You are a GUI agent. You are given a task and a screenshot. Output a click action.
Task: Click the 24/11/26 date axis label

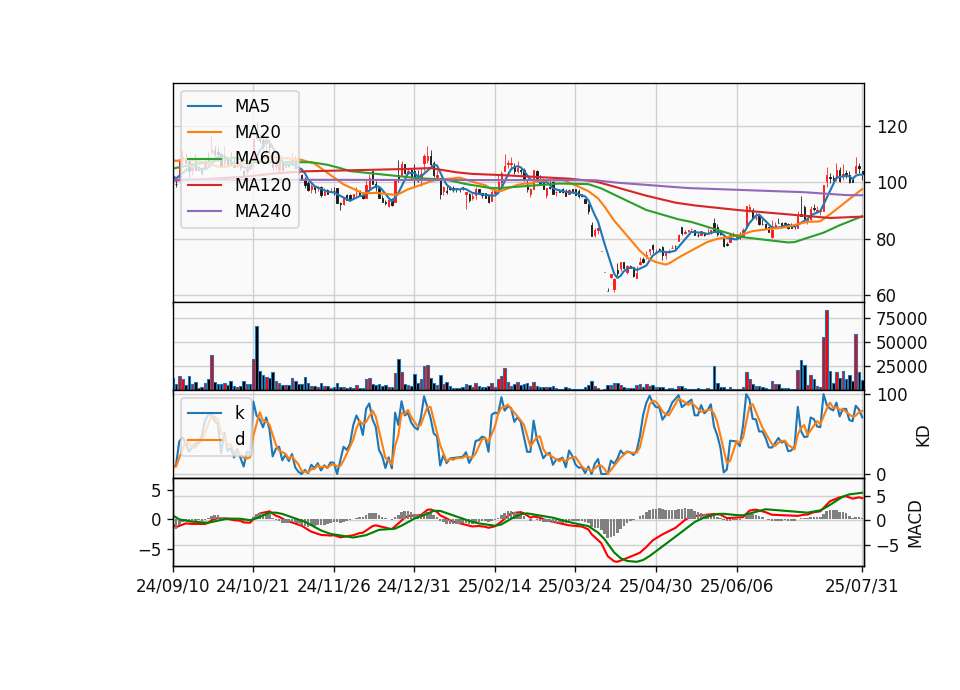334,586
